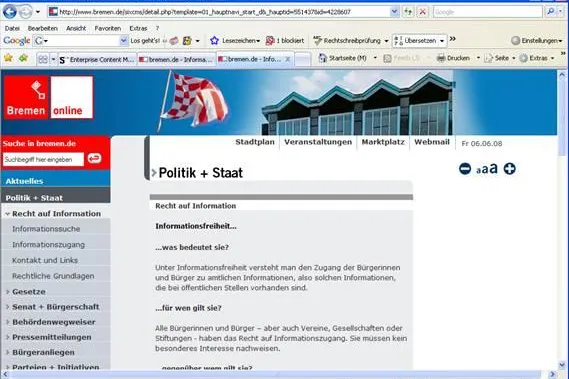Click the Add to Favorites icon
This screenshot has height=379, width=569.
pyautogui.click(x=24, y=58)
